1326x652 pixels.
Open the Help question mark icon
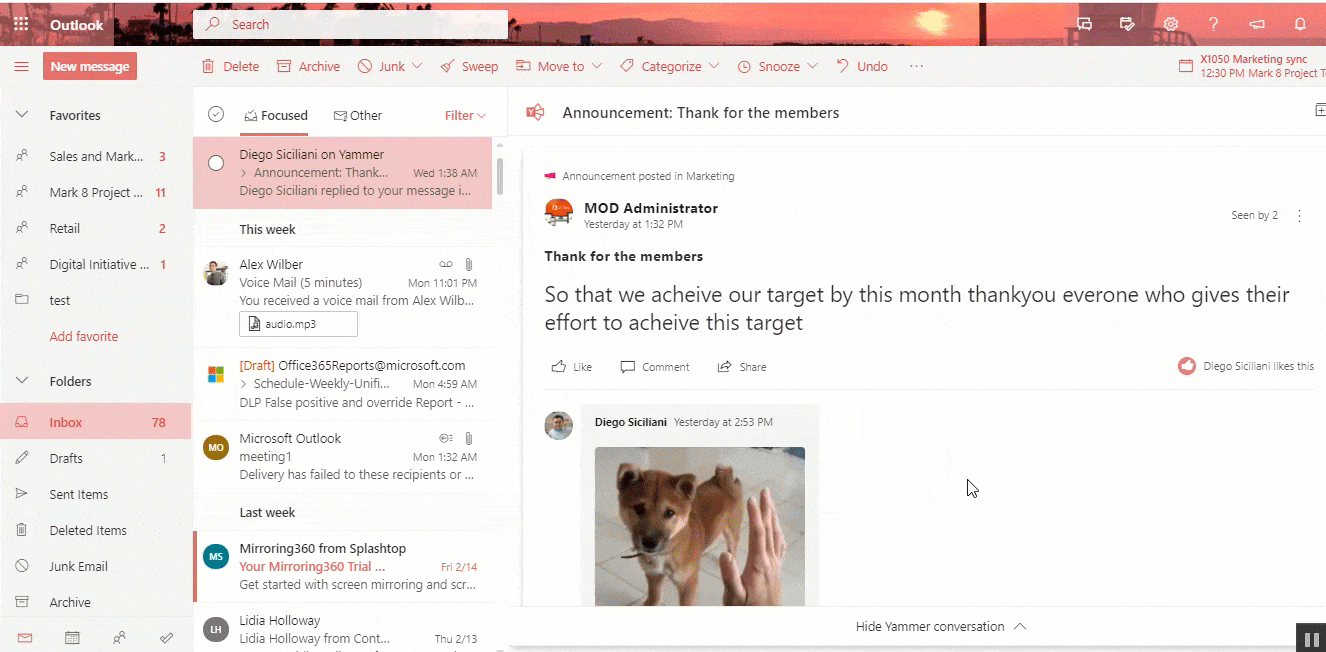pyautogui.click(x=1213, y=25)
